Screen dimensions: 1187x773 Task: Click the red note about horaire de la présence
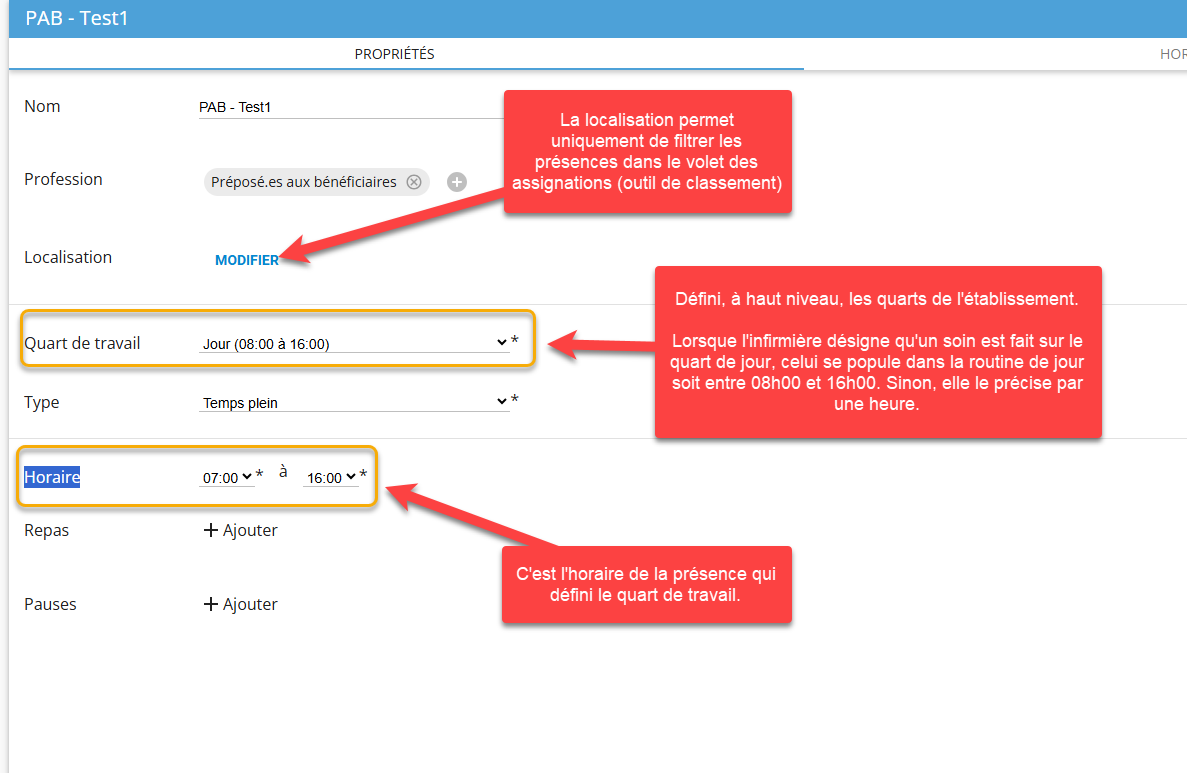point(646,584)
